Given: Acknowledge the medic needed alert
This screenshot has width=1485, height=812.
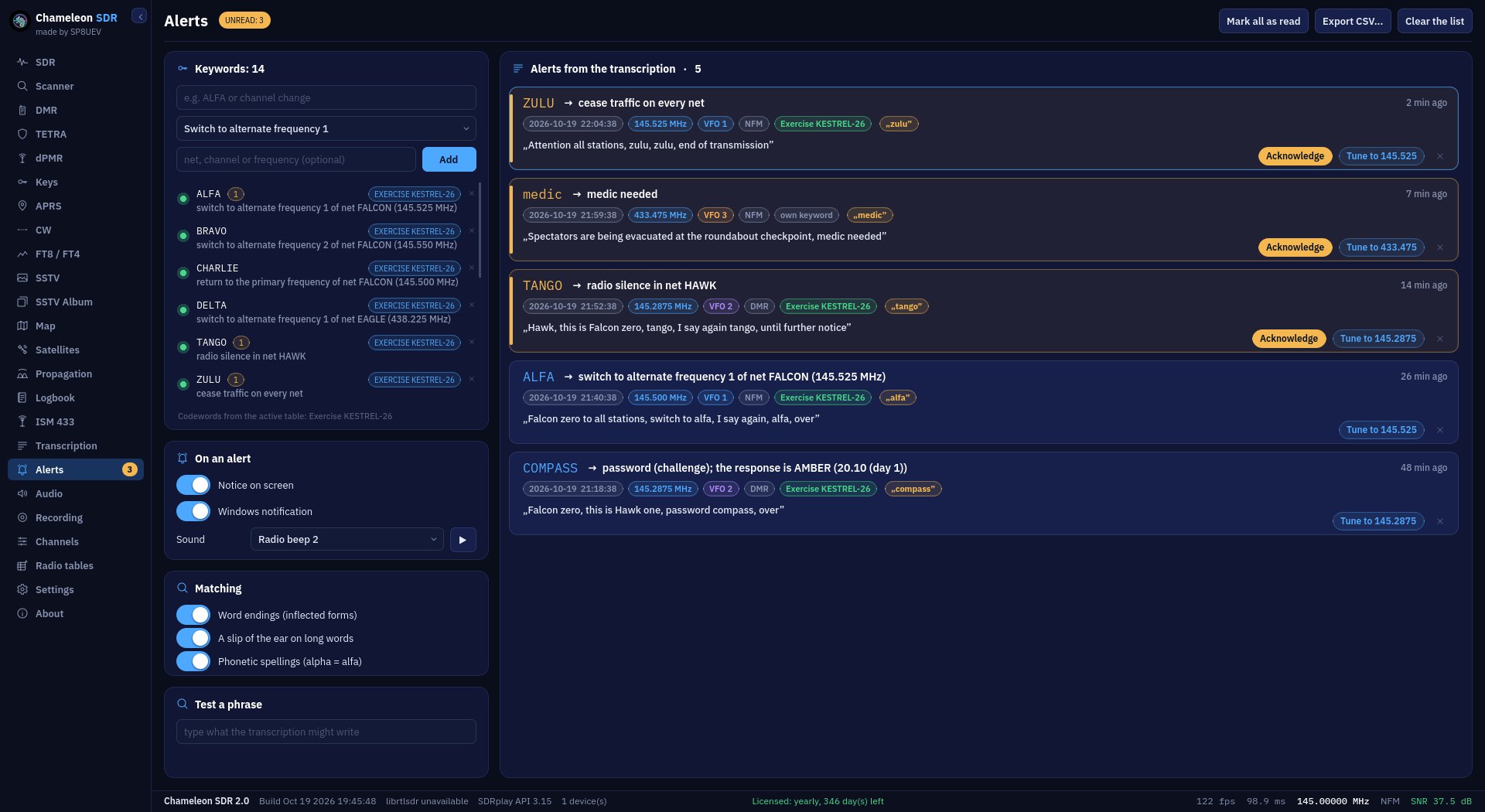Looking at the screenshot, I should [x=1295, y=247].
